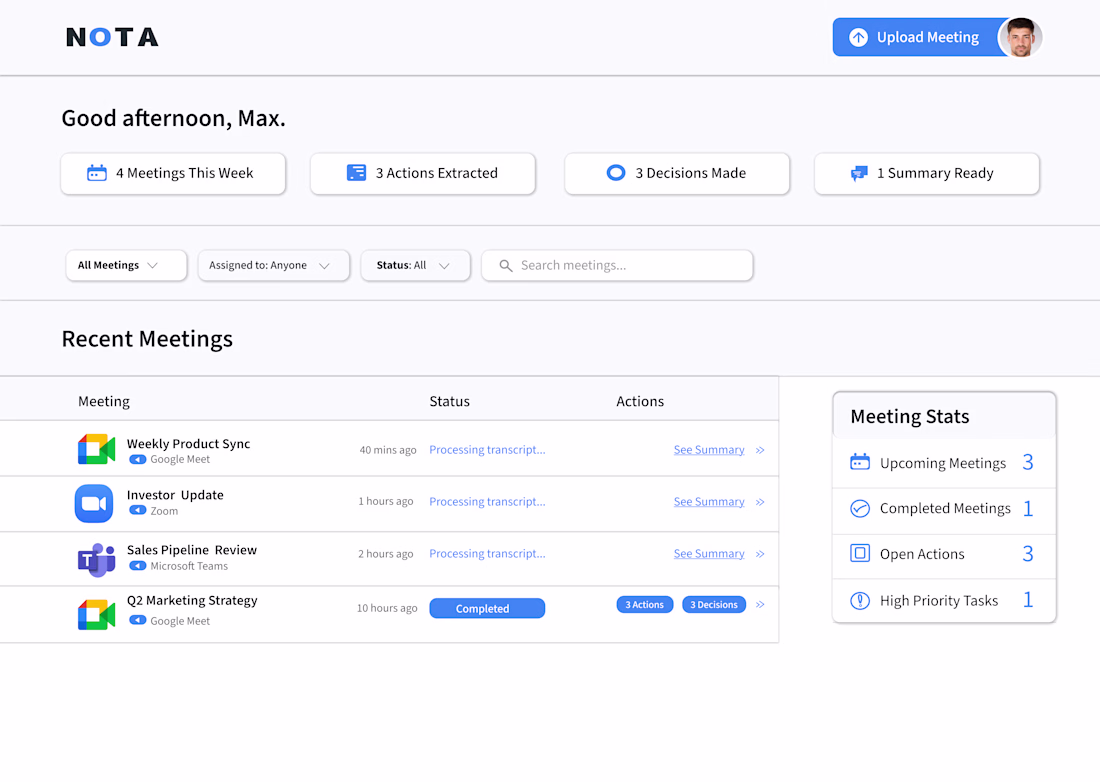
Task: Click the camera badge under Q2 Marketing Strategy
Action: [x=138, y=620]
